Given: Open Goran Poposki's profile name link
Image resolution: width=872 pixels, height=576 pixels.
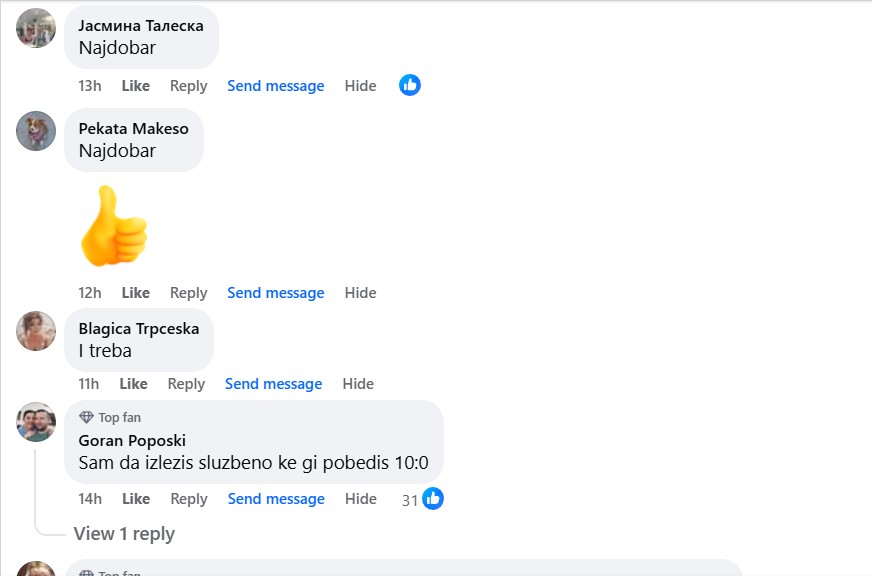Looking at the screenshot, I should 132,440.
